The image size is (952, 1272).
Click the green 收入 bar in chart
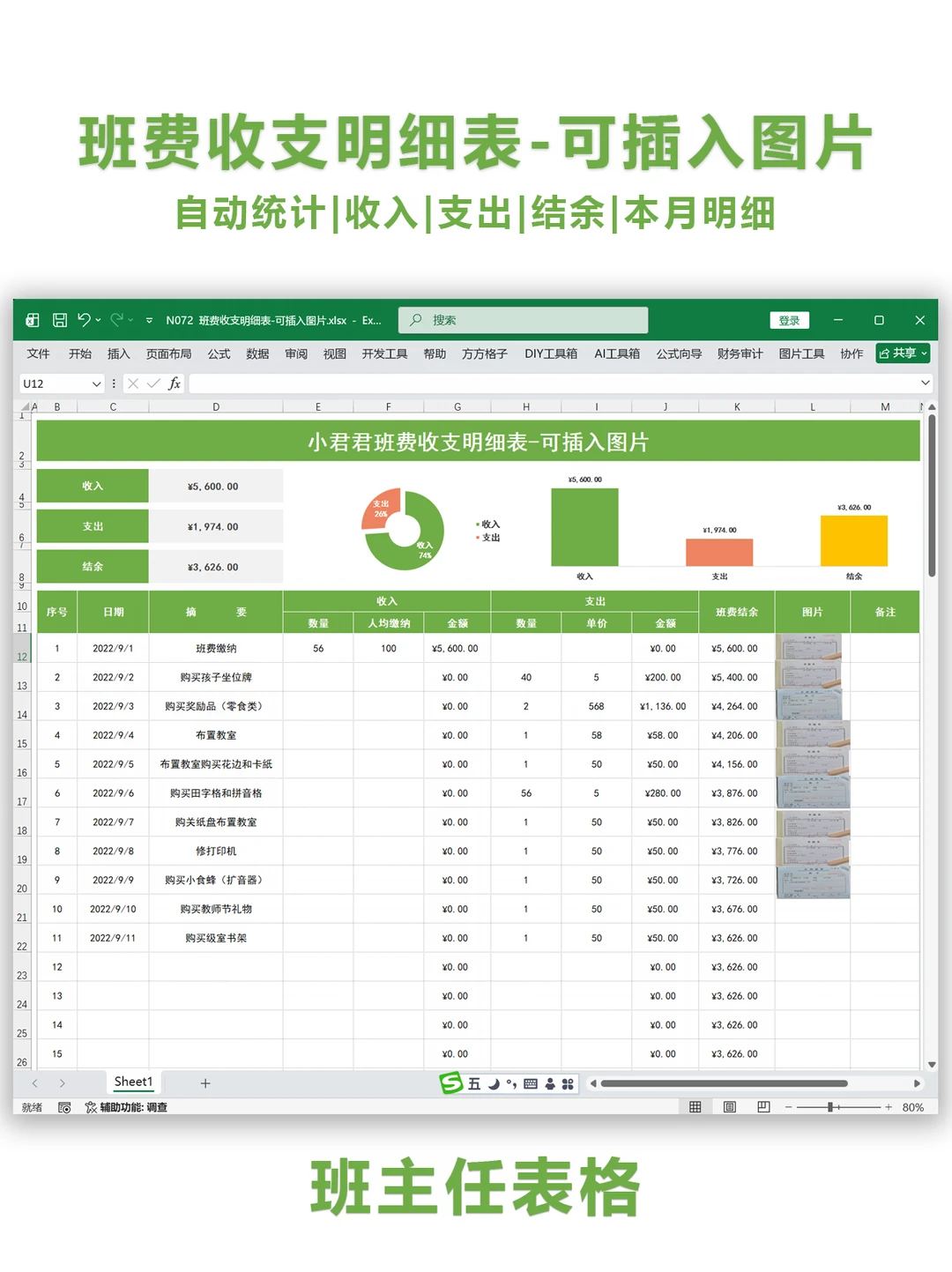584,526
